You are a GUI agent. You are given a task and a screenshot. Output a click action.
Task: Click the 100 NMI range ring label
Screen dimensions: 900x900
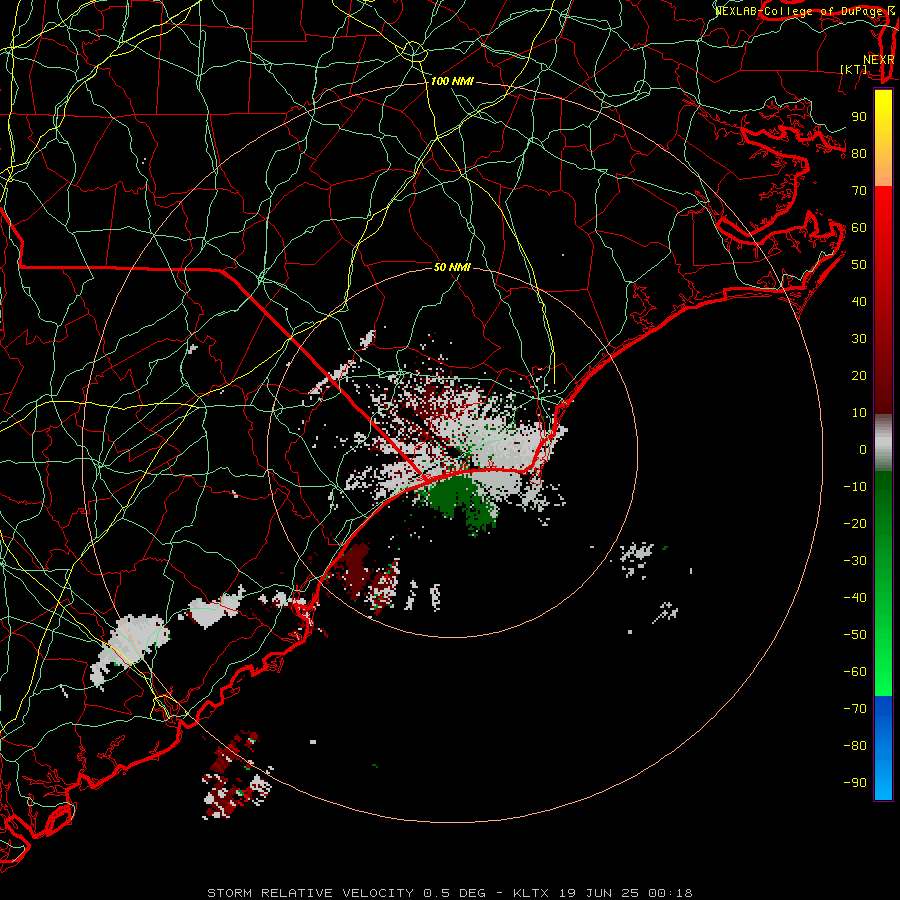click(452, 82)
